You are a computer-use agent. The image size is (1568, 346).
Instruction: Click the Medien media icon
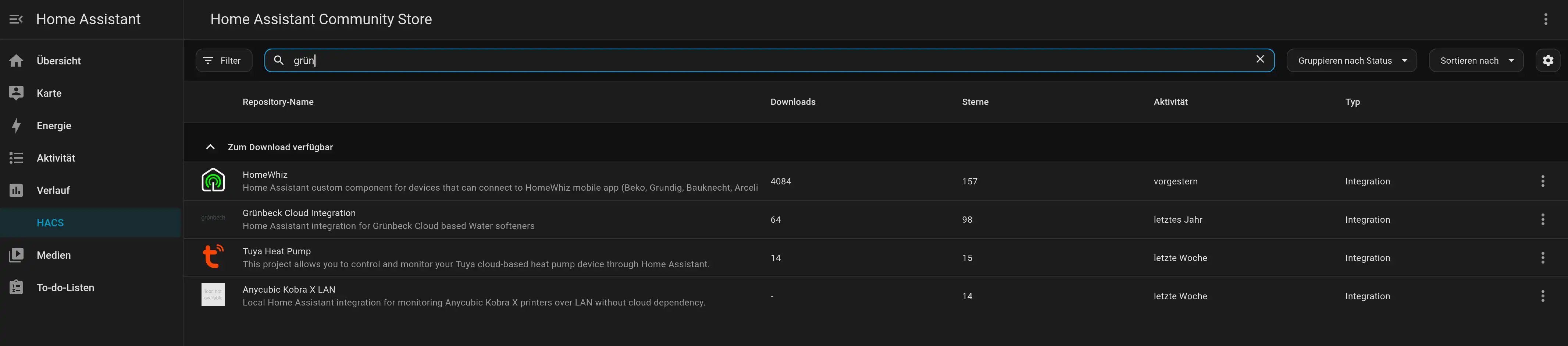tap(17, 255)
